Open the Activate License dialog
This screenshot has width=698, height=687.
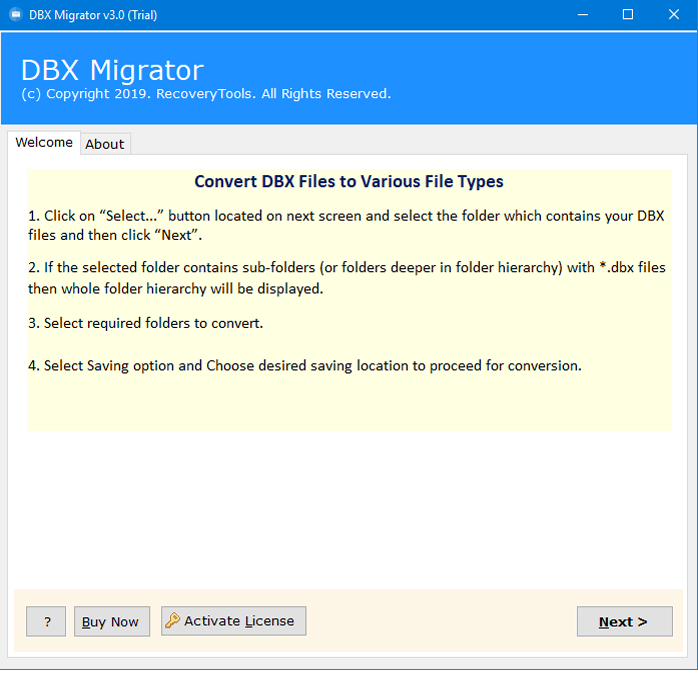coord(233,621)
